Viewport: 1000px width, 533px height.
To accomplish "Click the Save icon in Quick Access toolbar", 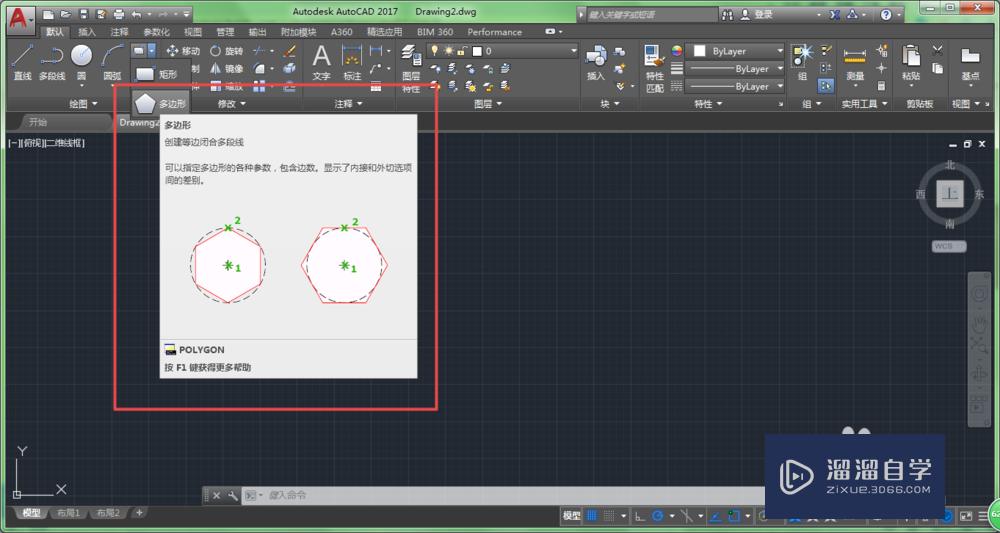I will [x=84, y=13].
